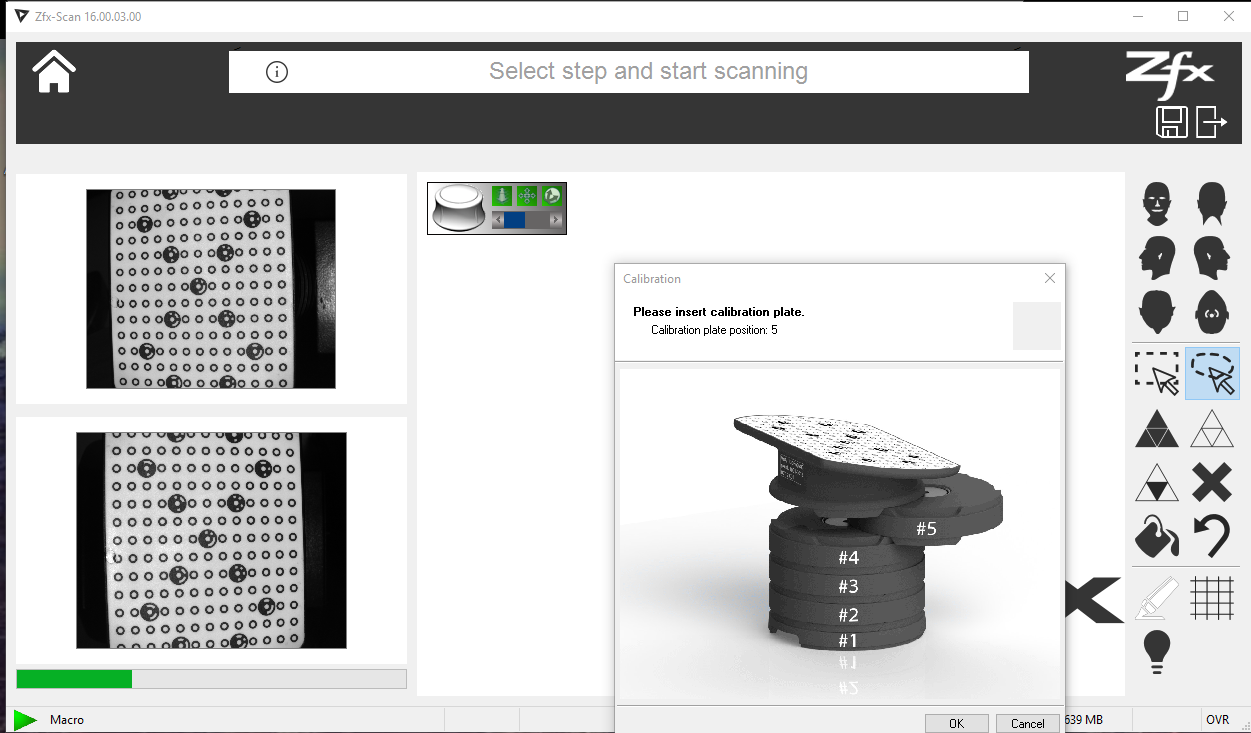Viewport: 1251px width, 733px height.
Task: Click the undo arrow icon
Action: point(1211,537)
